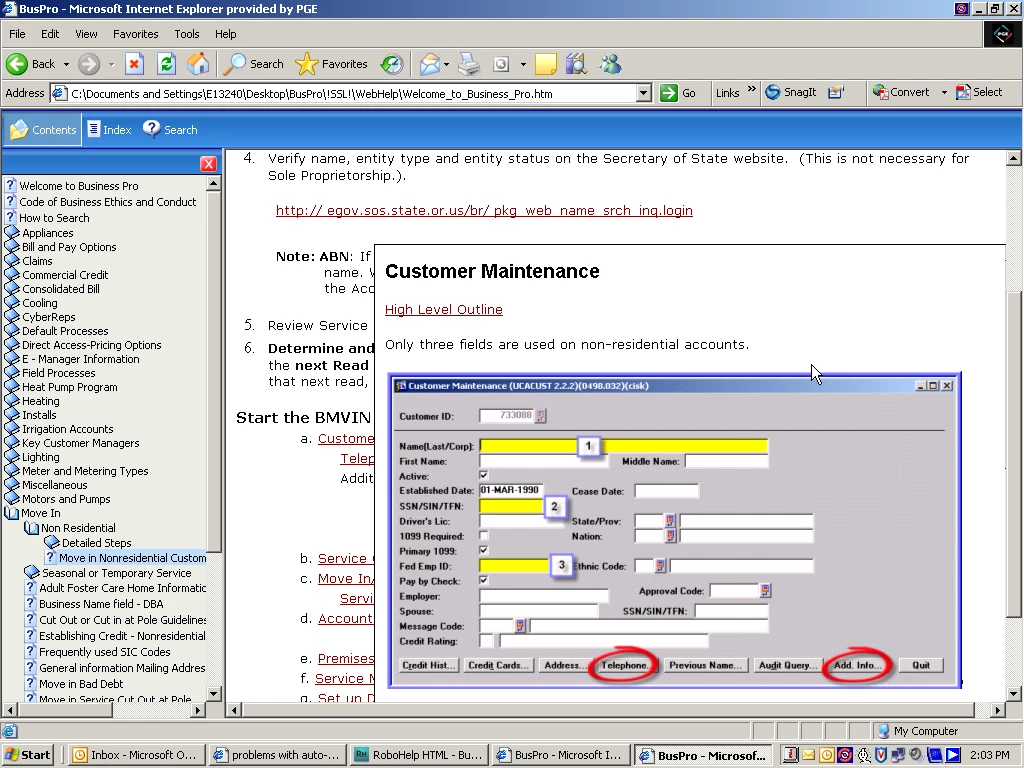
Task: Switch to Inbox - Microsoft Outlook taskbar item
Action: pos(136,755)
